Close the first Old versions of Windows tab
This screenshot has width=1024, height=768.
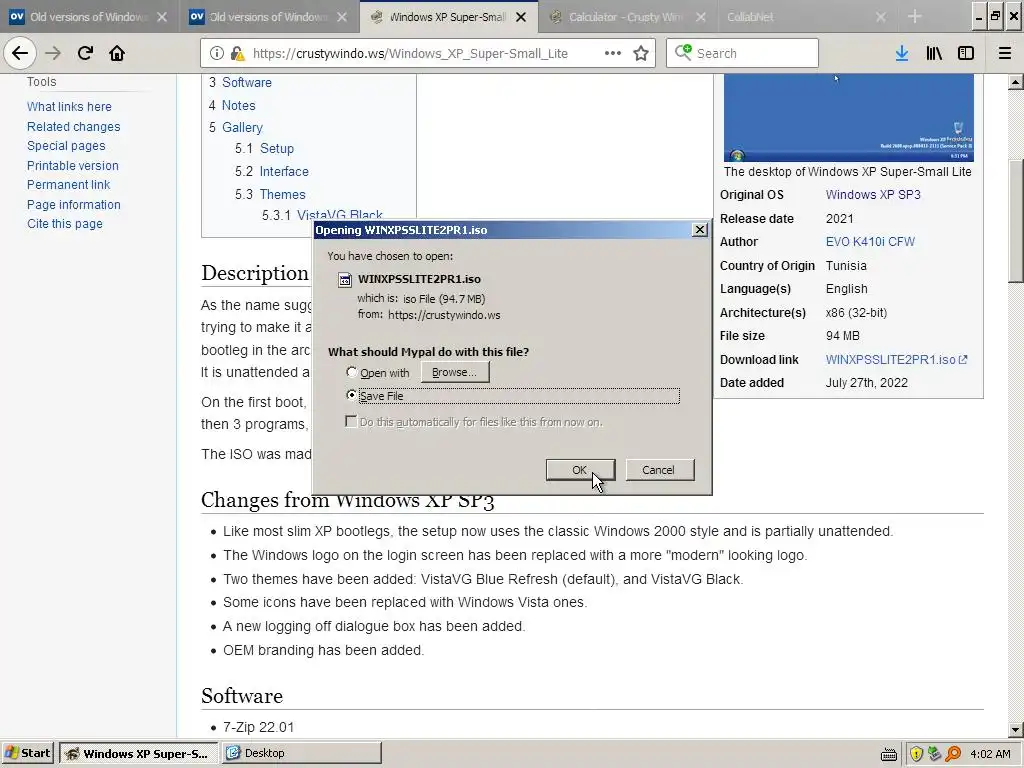pyautogui.click(x=162, y=17)
